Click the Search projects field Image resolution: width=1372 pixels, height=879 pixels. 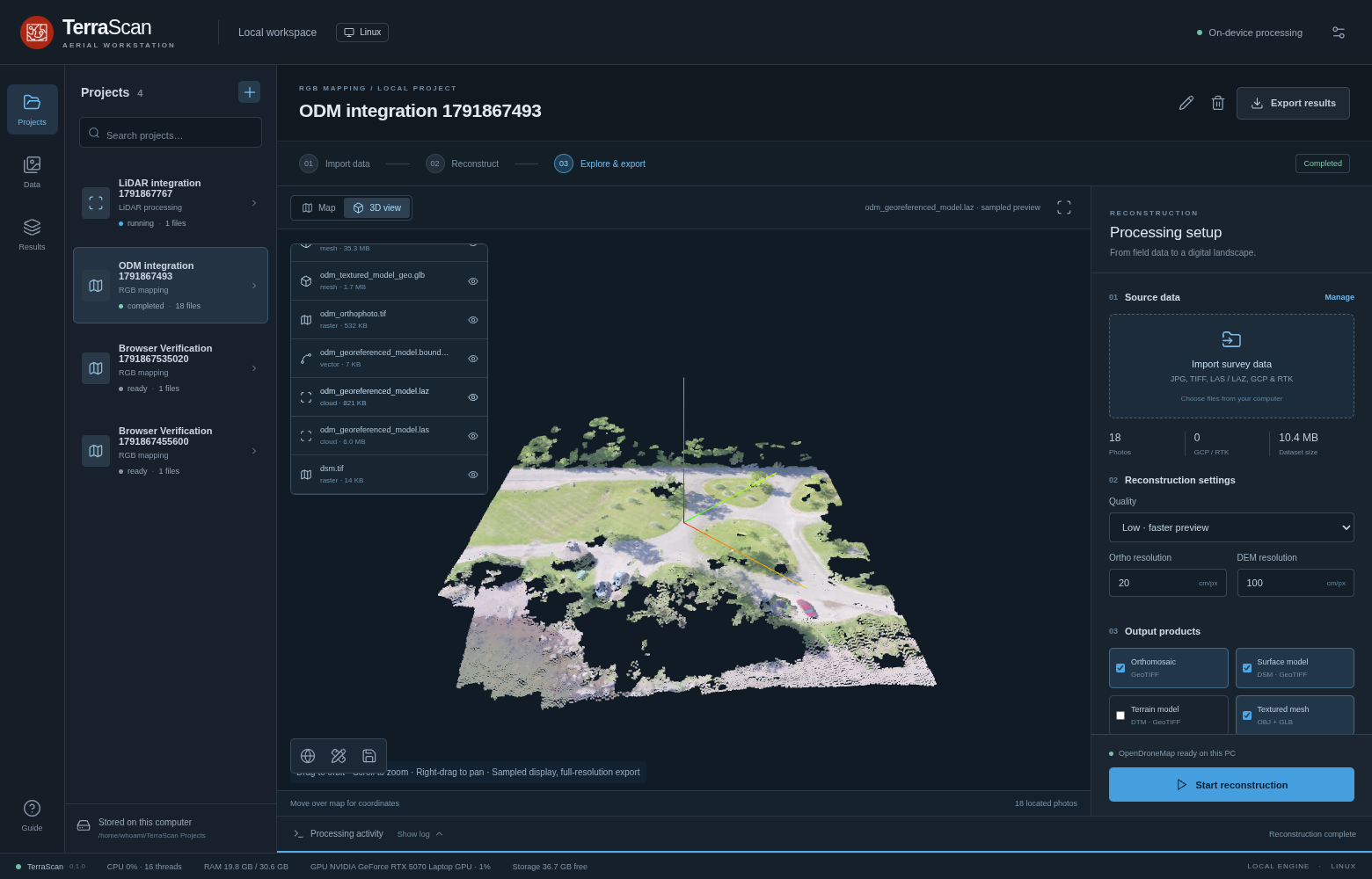pos(171,133)
